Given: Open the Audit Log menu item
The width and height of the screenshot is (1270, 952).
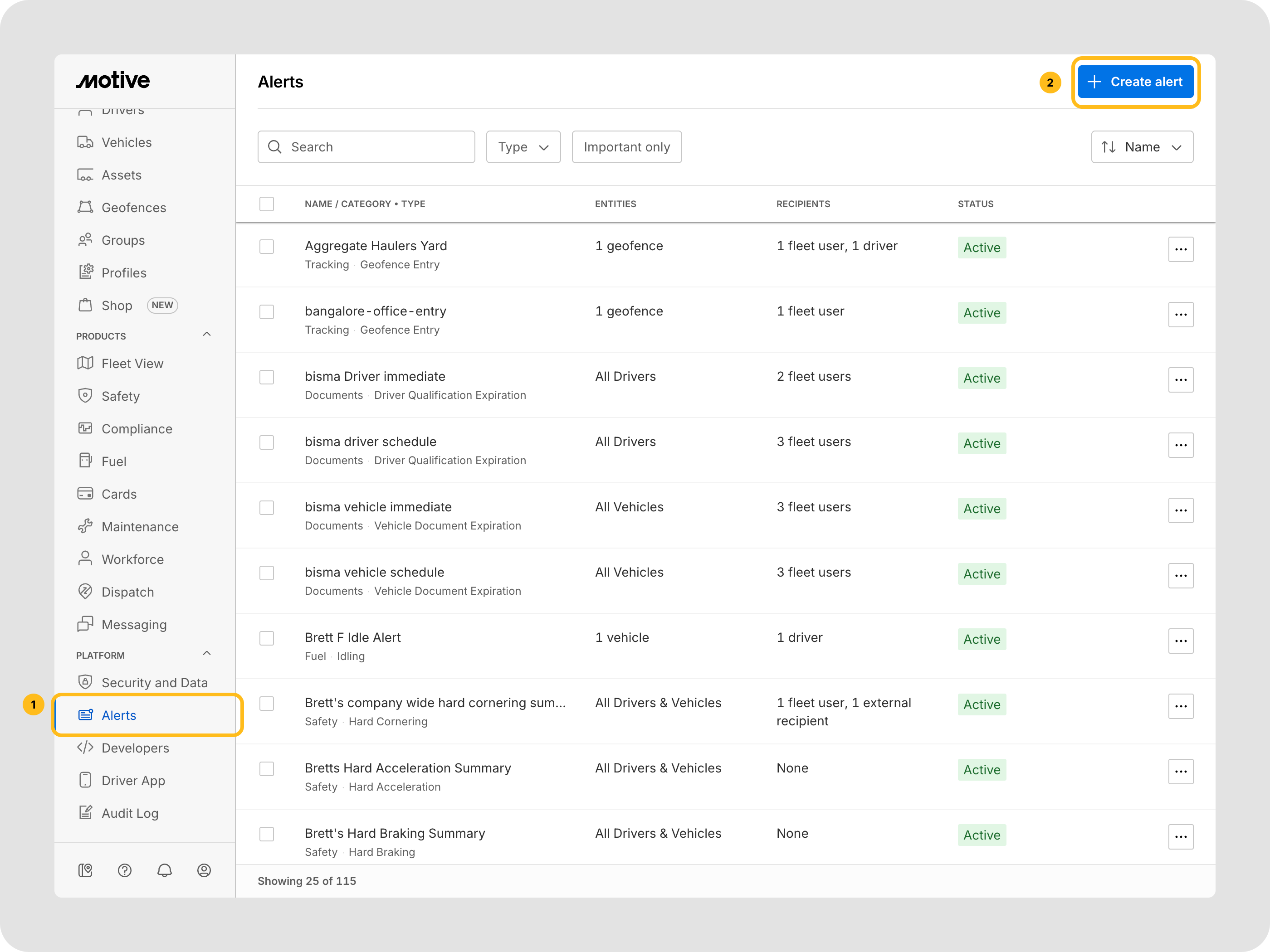Looking at the screenshot, I should (x=130, y=813).
